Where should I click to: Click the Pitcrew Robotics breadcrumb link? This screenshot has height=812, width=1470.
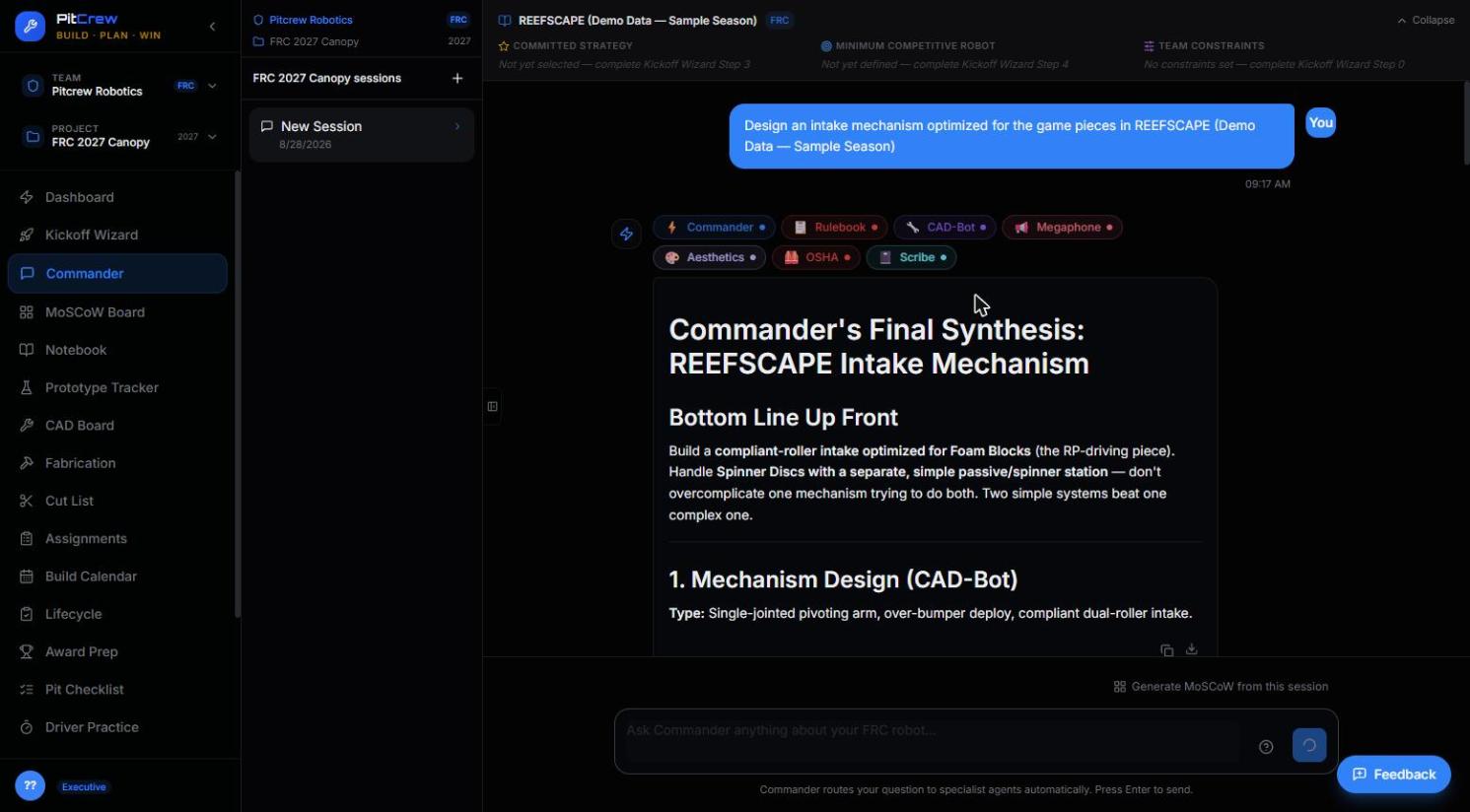coord(311,20)
